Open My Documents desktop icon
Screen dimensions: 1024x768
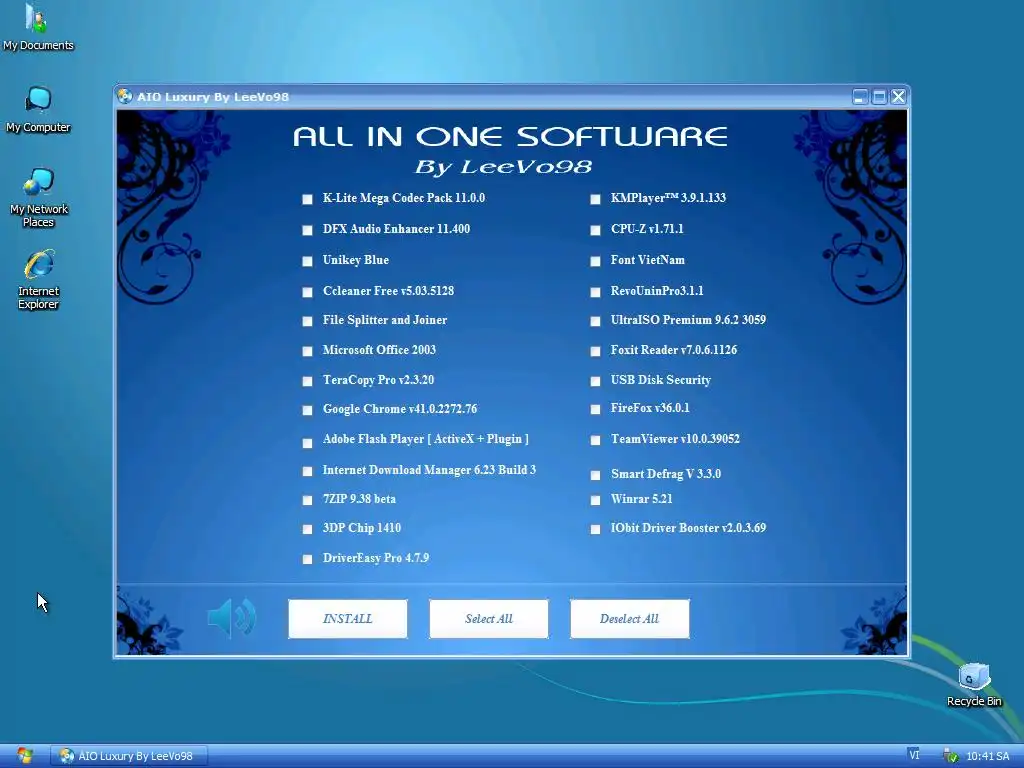click(x=38, y=27)
